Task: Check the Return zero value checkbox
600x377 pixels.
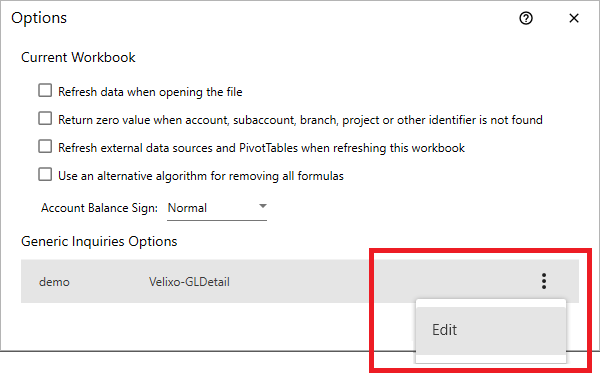Action: point(45,119)
